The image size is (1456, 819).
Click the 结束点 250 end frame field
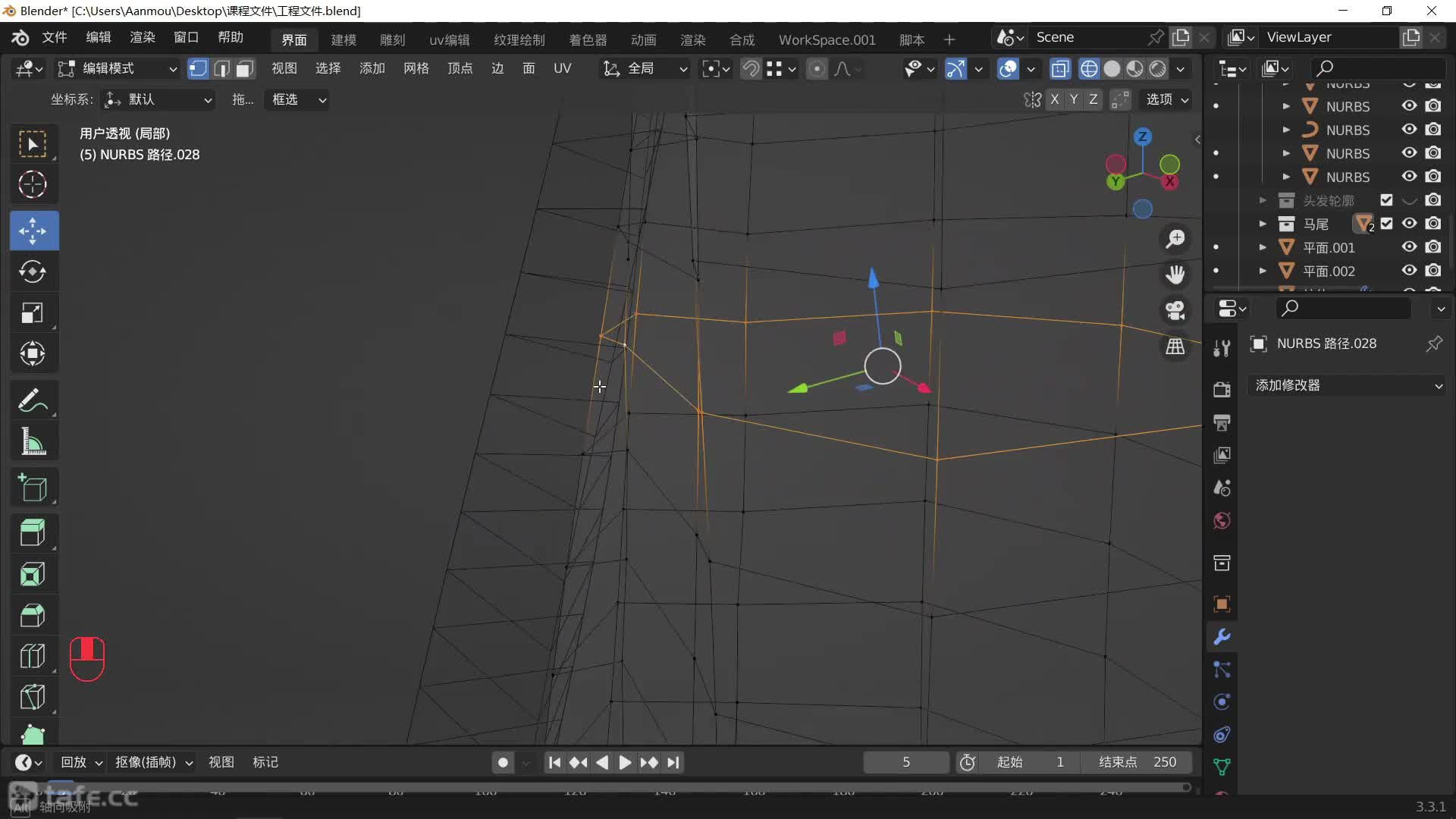click(x=1137, y=762)
